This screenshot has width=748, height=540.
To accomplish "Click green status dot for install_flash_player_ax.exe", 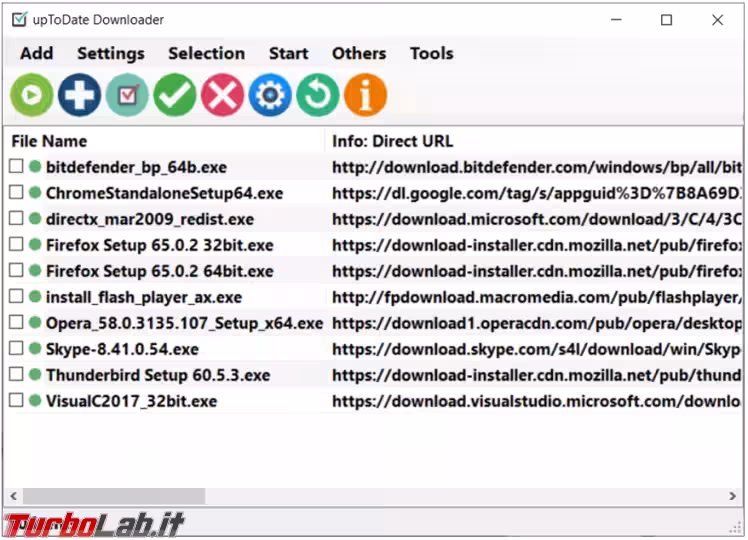I will (35, 296).
